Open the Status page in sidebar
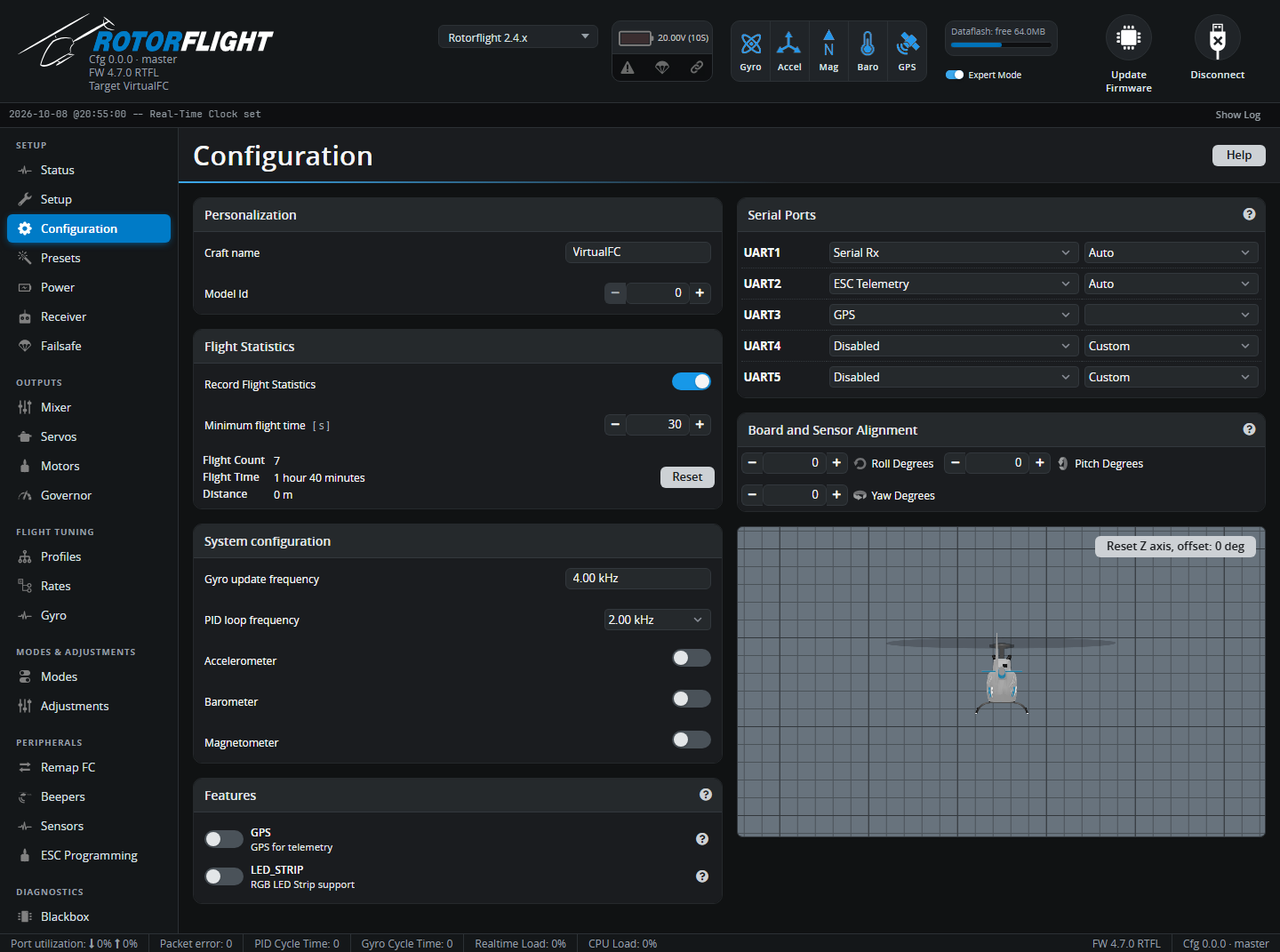Image resolution: width=1280 pixels, height=952 pixels. pos(89,170)
